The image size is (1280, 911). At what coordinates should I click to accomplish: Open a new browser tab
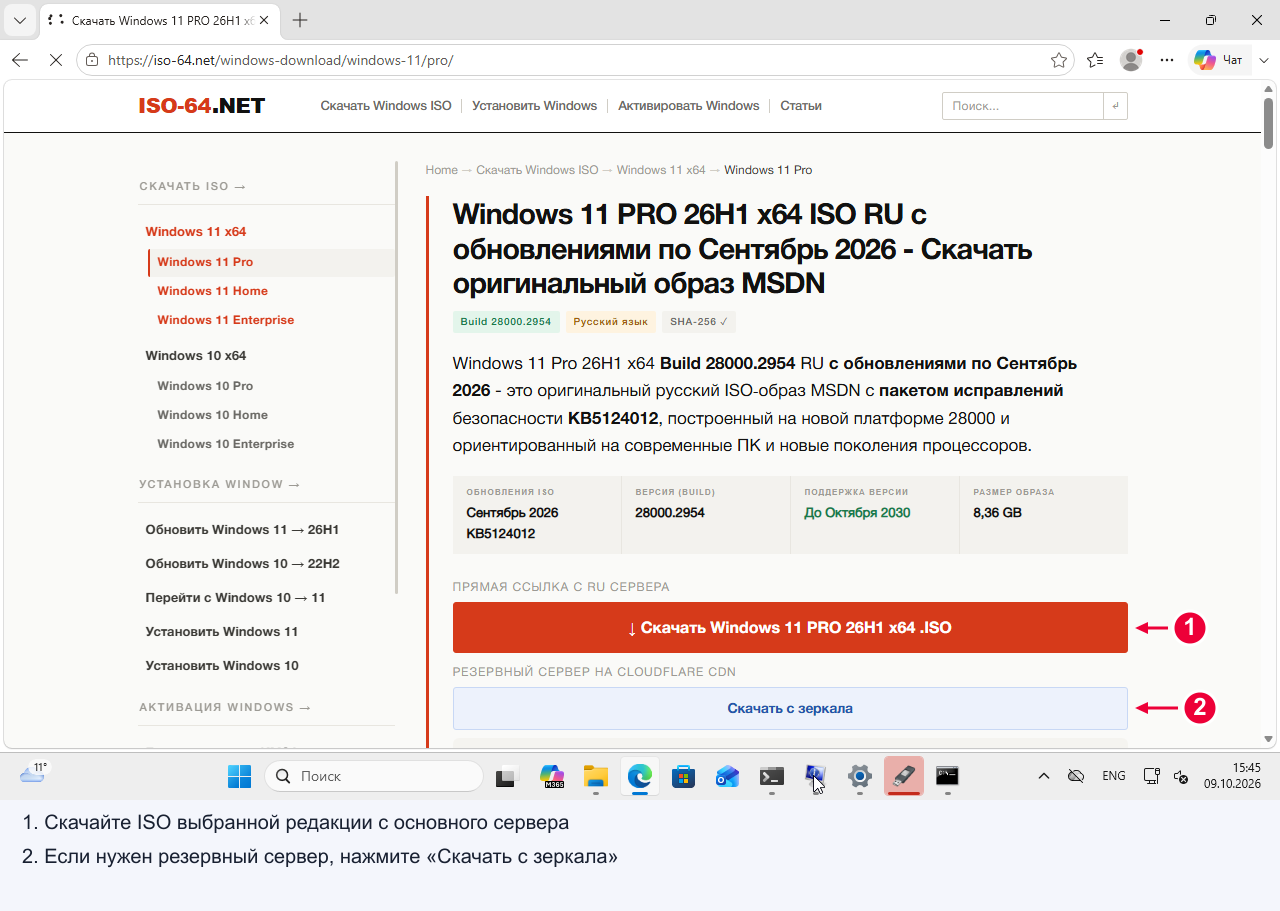[300, 20]
